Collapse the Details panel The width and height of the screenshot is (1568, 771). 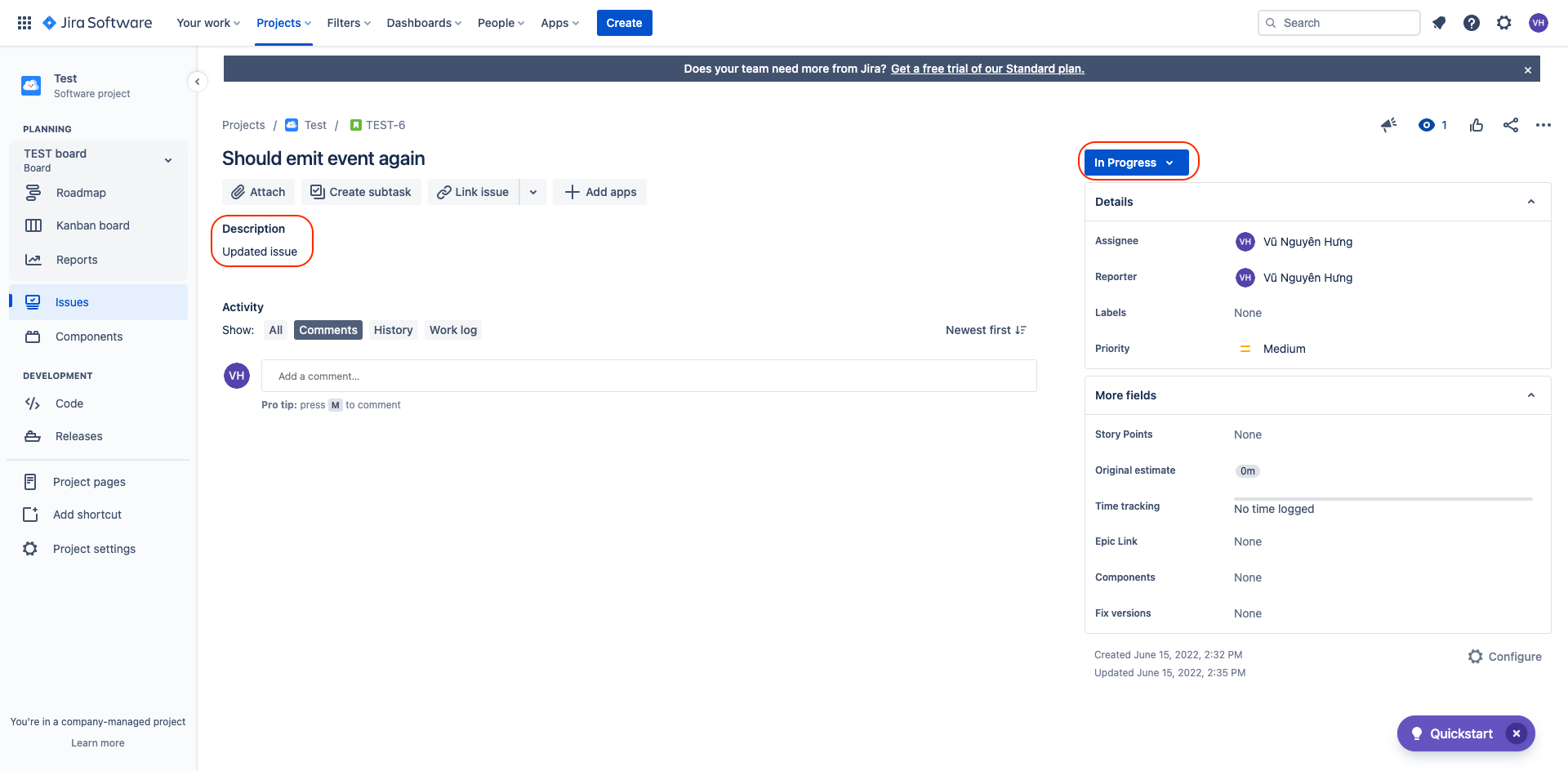tap(1531, 201)
